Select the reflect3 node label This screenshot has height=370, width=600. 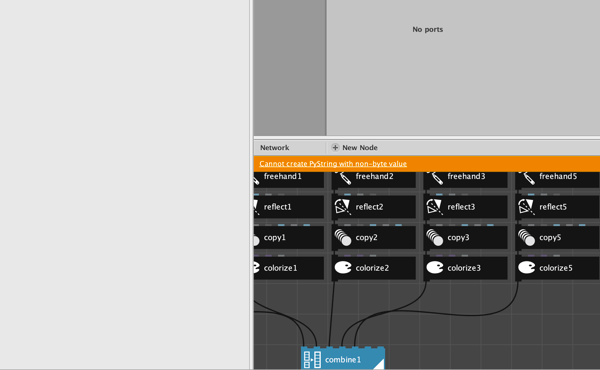point(461,207)
